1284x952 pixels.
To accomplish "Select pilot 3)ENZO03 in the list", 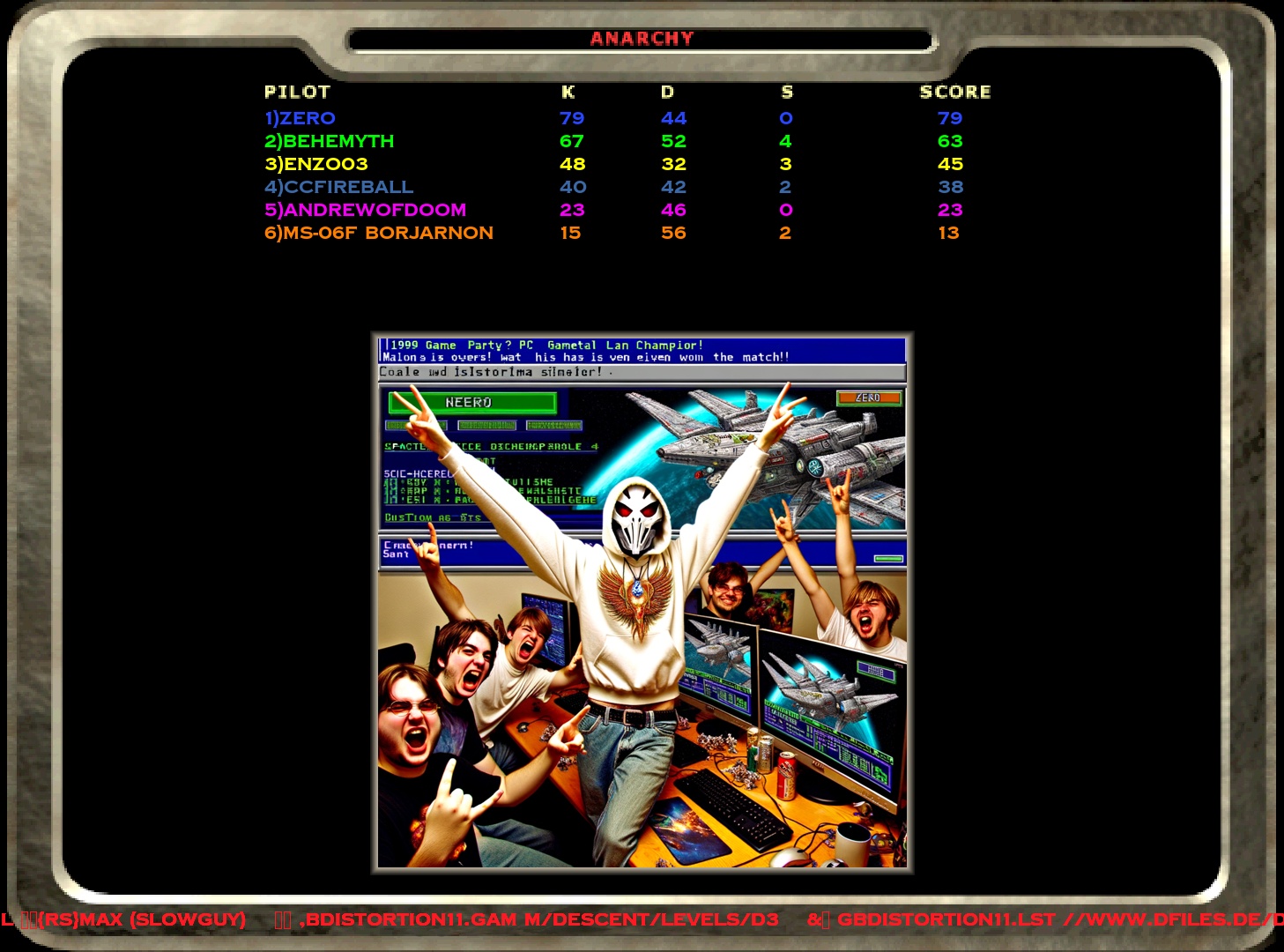I will pyautogui.click(x=316, y=164).
